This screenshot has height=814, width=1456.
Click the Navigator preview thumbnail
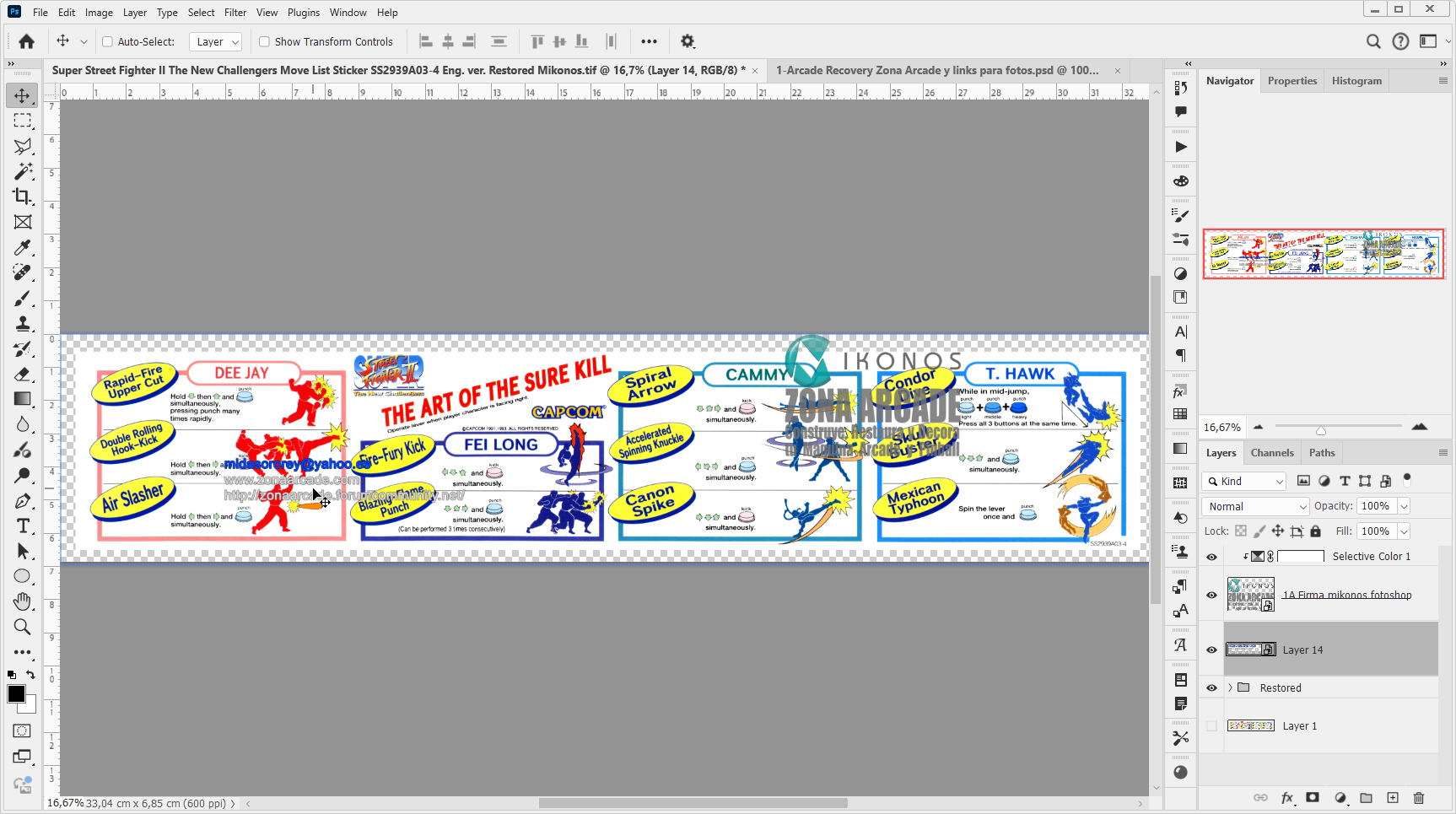[x=1324, y=254]
